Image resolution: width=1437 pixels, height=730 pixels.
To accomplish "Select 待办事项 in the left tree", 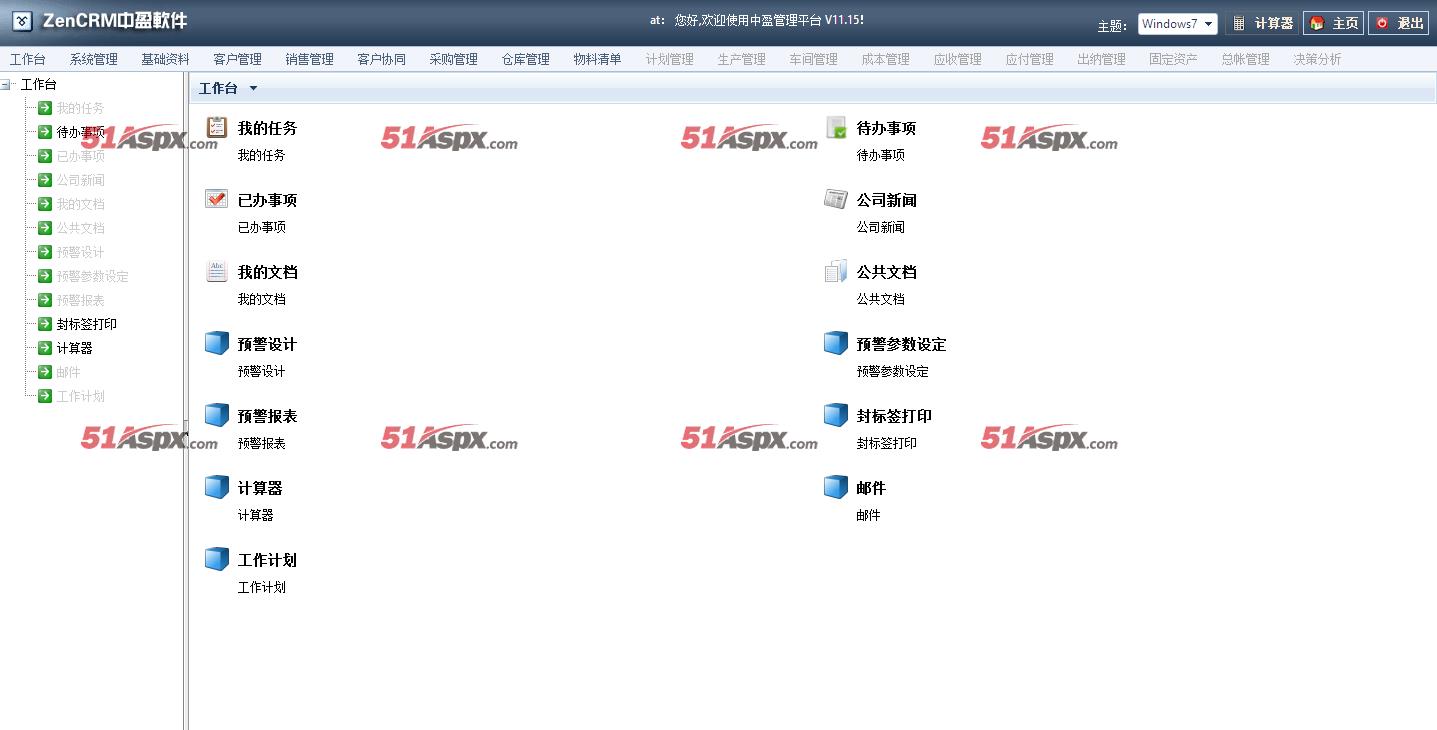I will pos(80,132).
